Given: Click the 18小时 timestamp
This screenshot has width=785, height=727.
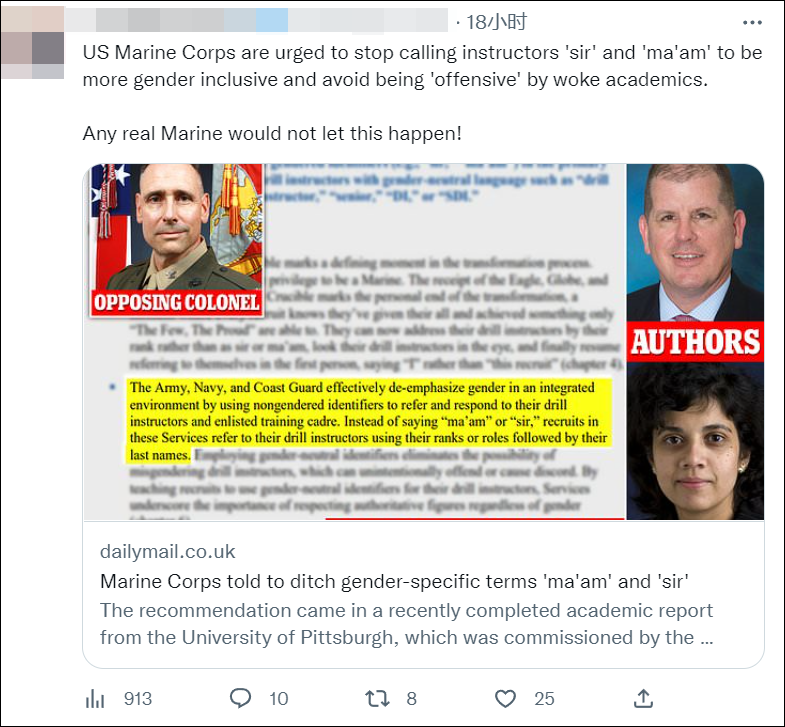Looking at the screenshot, I should pos(496,22).
